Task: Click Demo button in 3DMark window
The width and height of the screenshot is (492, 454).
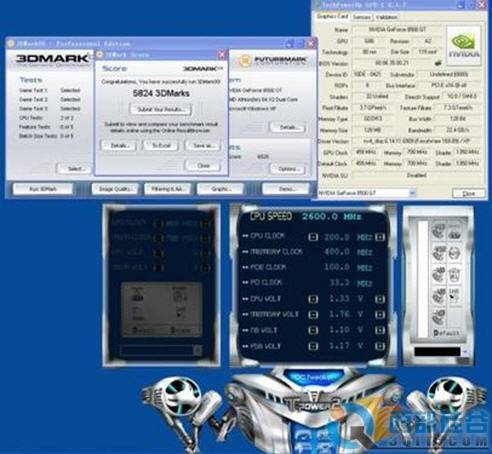Action: point(286,189)
